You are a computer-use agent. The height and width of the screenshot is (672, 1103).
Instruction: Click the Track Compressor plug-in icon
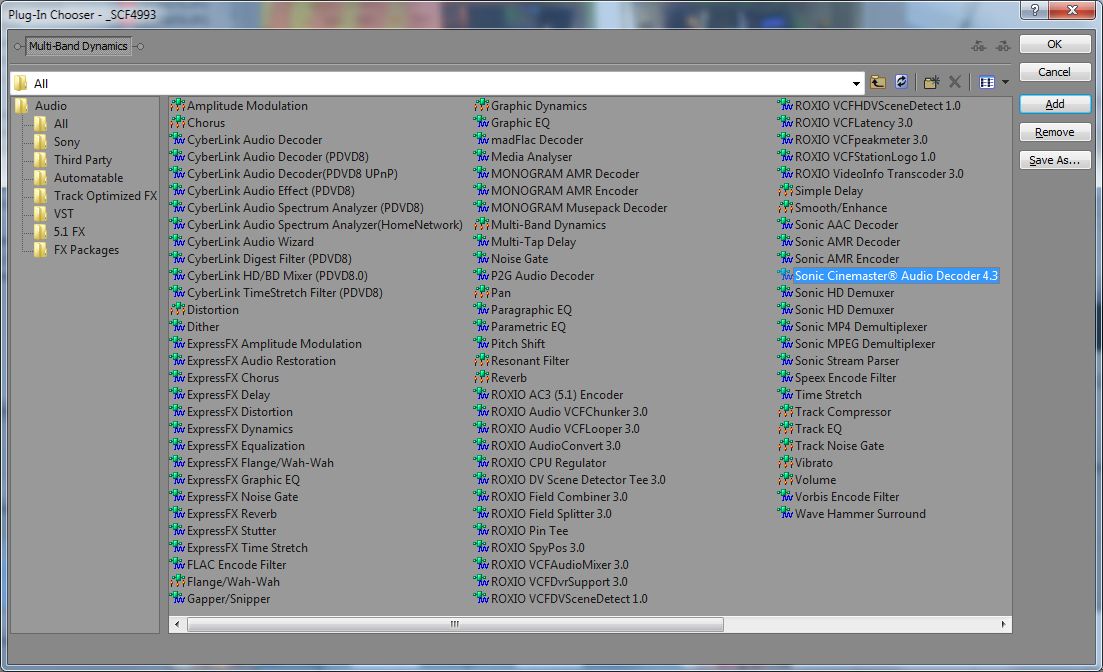point(786,412)
